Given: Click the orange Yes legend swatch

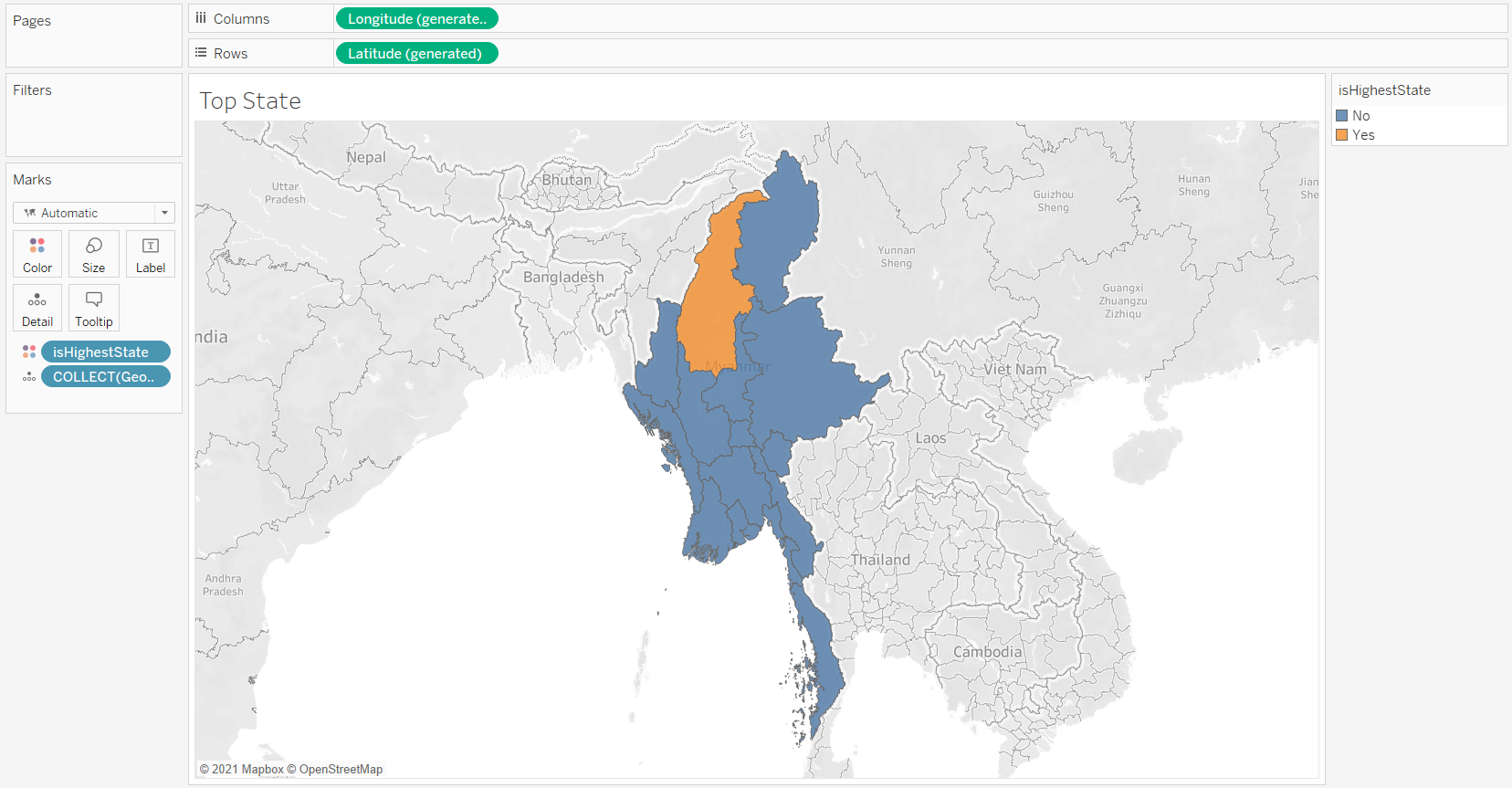Looking at the screenshot, I should coord(1342,135).
